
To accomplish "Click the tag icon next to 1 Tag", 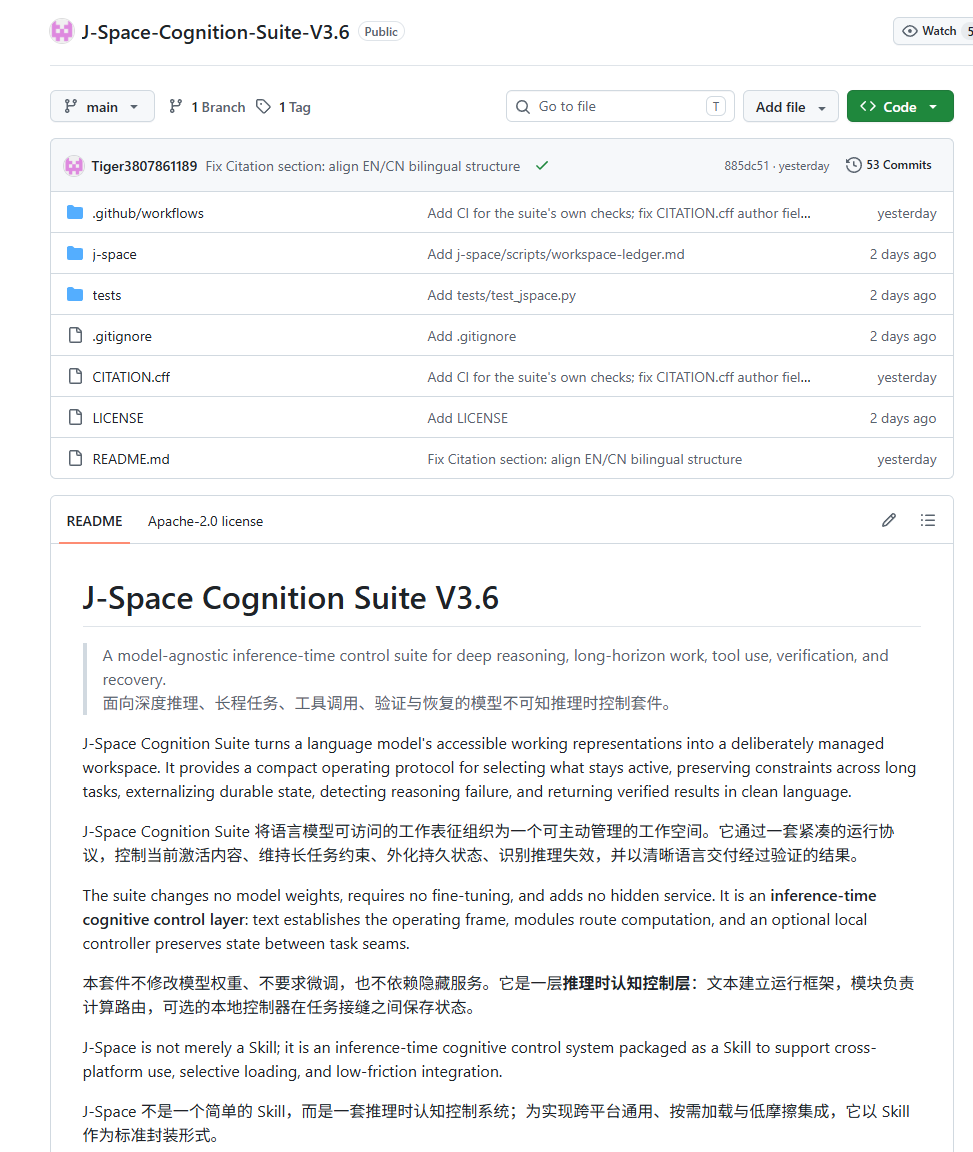I will [263, 107].
